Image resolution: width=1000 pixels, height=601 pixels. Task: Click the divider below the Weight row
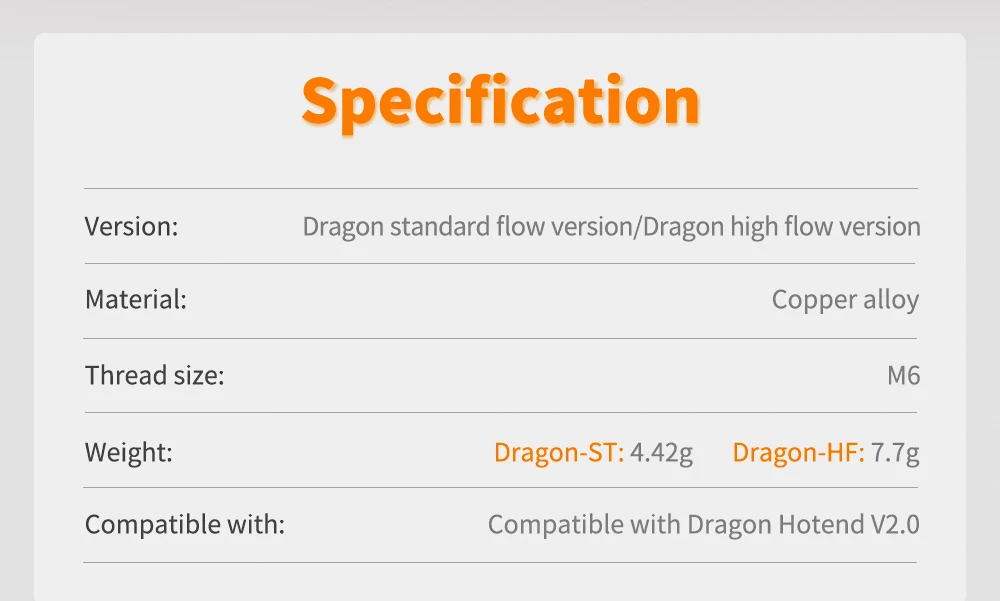[500, 487]
